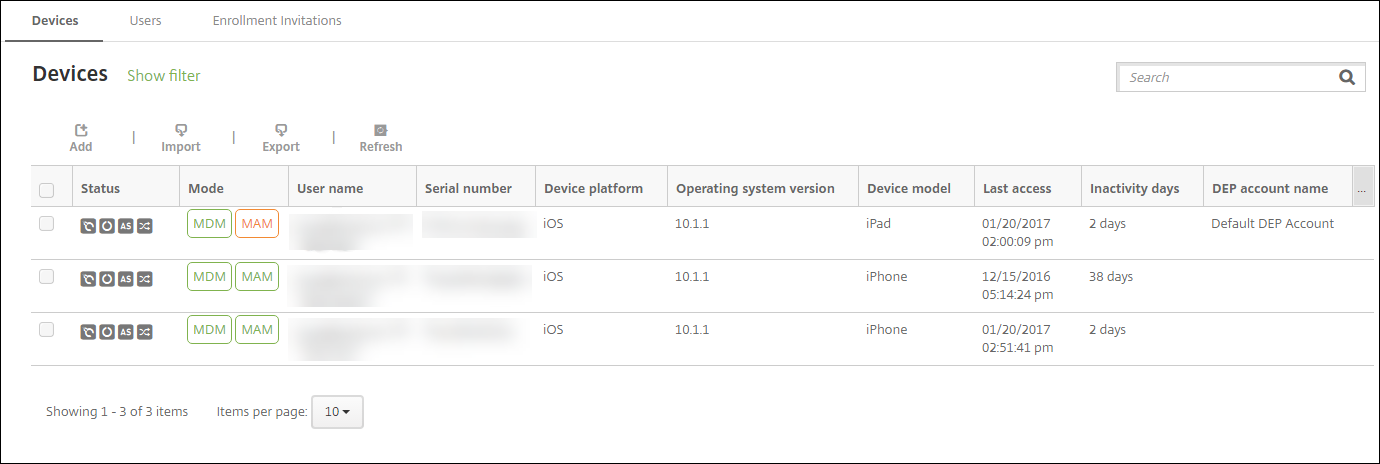This screenshot has width=1380, height=464.
Task: Refresh the devices list
Action: (381, 131)
